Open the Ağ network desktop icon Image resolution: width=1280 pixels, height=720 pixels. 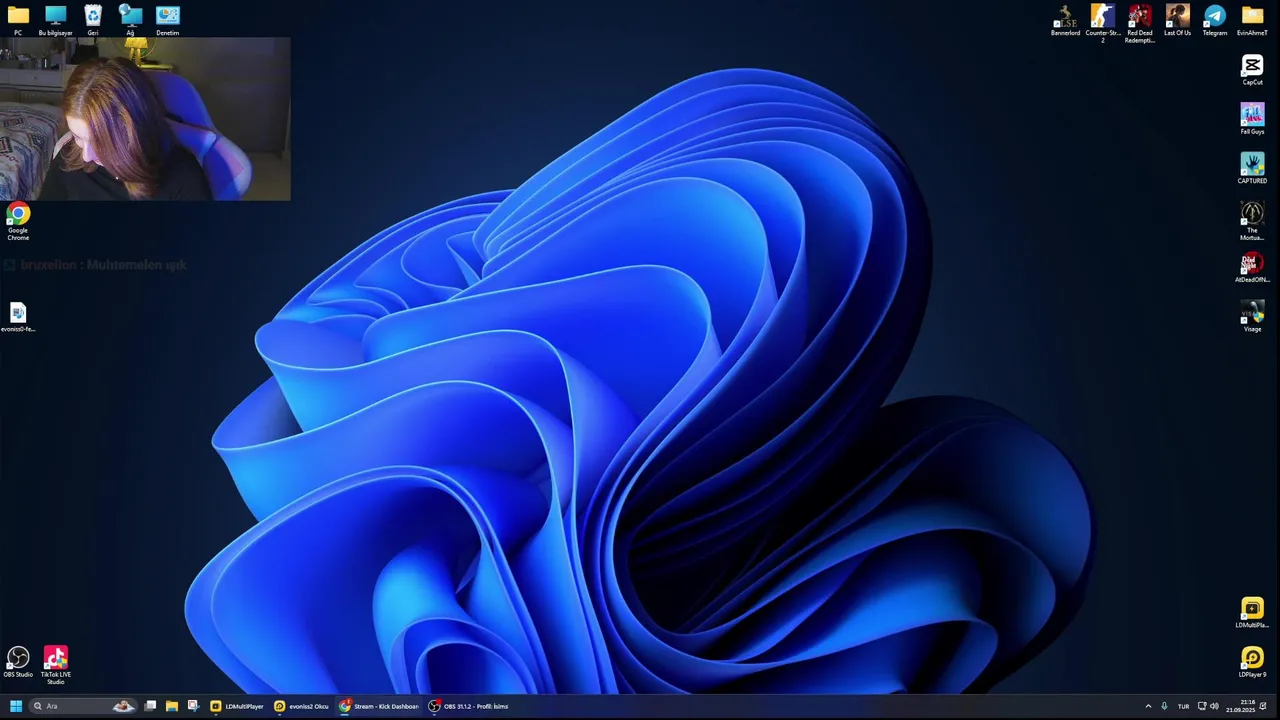tap(130, 20)
